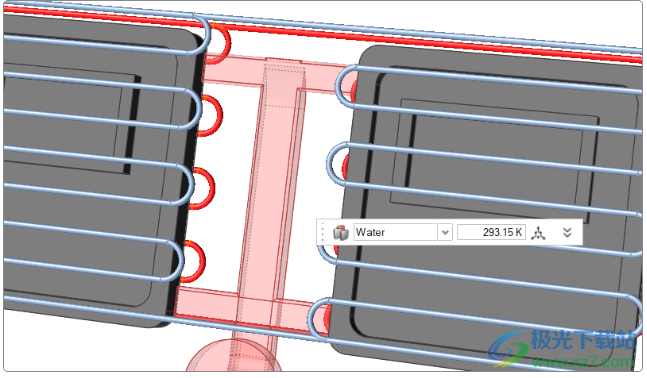Grab the dotted handle of the microdialog
The image size is (647, 378).
pyautogui.click(x=323, y=233)
